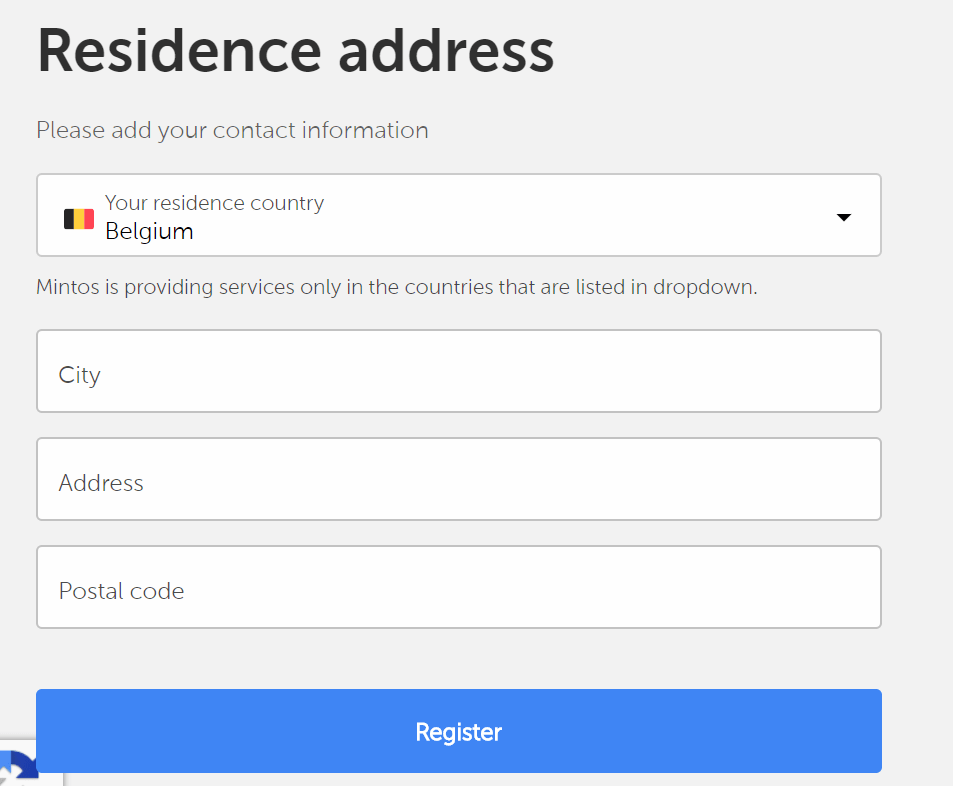Click 'Please add your contact information' text
Screen dimensions: 953x786
click(x=232, y=130)
